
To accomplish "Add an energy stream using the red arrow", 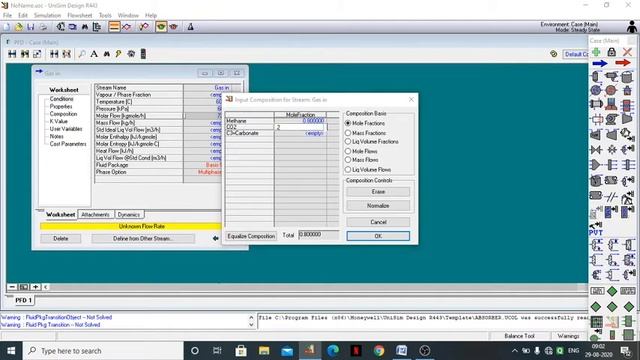I will [x=623, y=63].
